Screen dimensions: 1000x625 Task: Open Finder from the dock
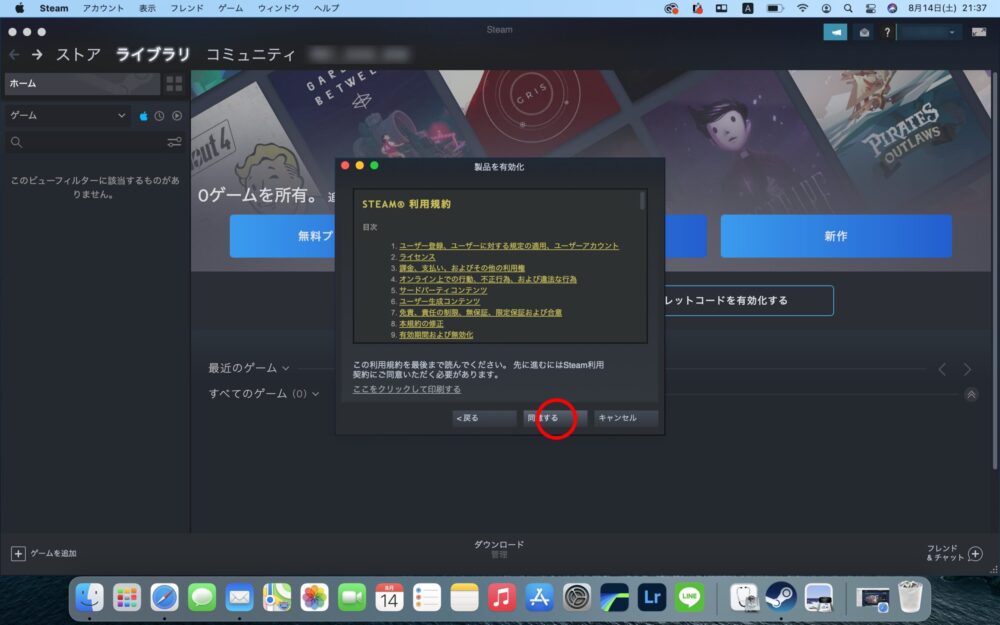tap(90, 598)
